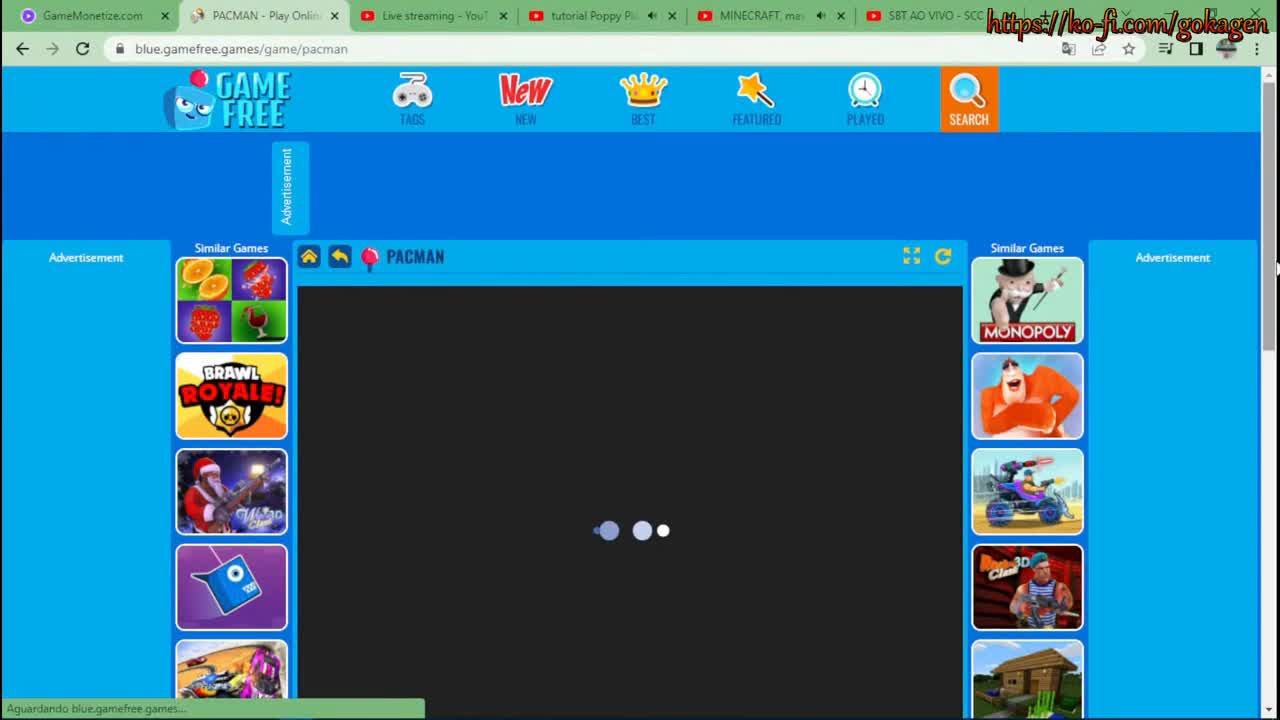Open the racing cars game thumbnail
Screen dimensions: 1280x720
(x=231, y=669)
